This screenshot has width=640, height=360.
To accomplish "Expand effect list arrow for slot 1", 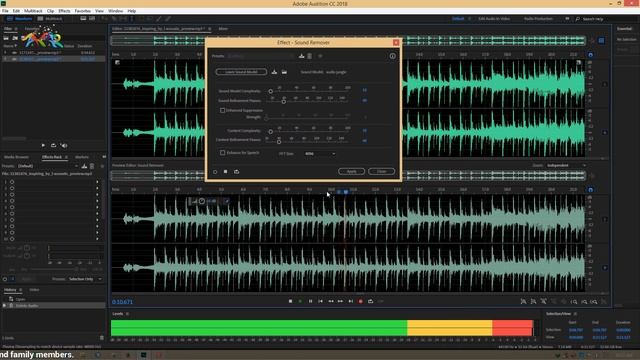I will [x=97, y=182].
